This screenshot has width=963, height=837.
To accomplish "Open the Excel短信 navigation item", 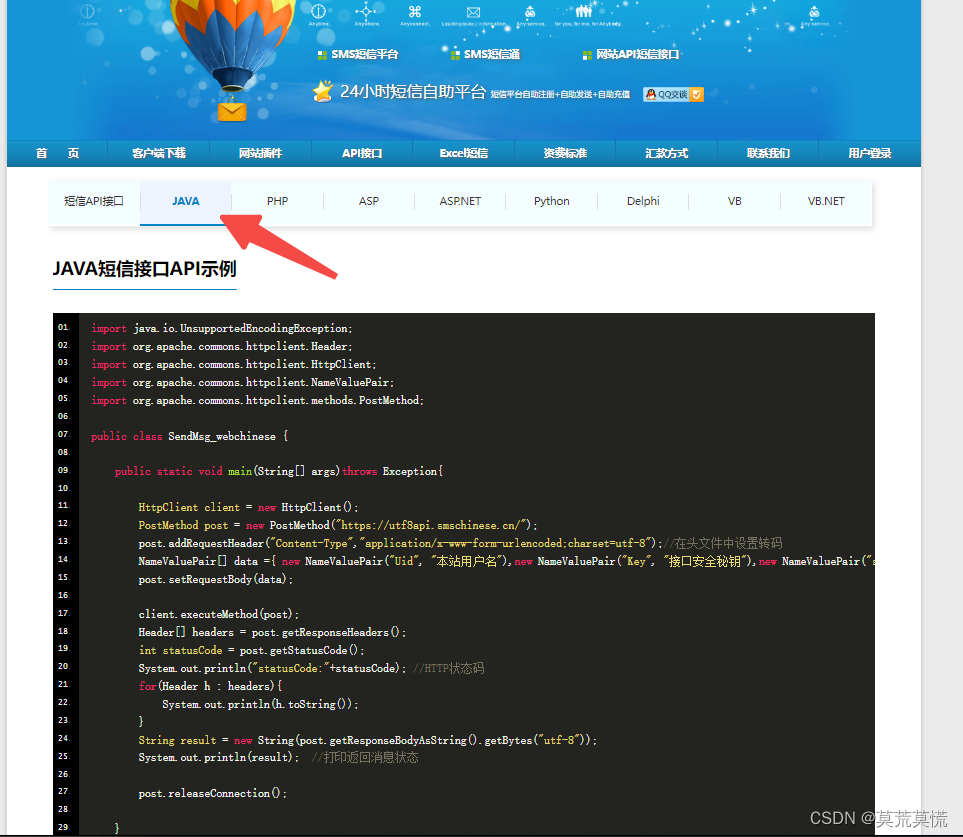I will tap(464, 153).
